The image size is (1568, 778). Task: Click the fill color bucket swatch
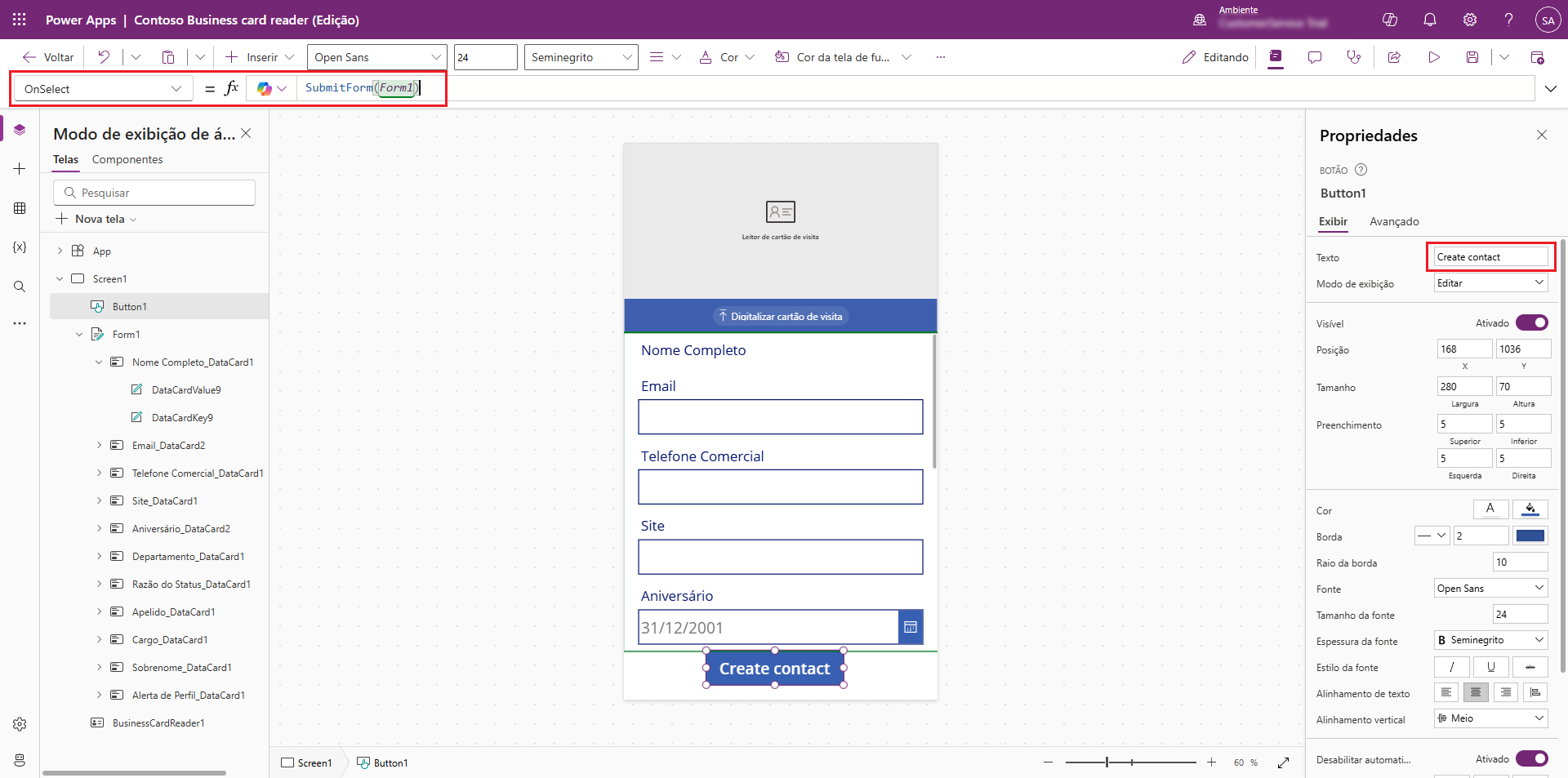1530,509
